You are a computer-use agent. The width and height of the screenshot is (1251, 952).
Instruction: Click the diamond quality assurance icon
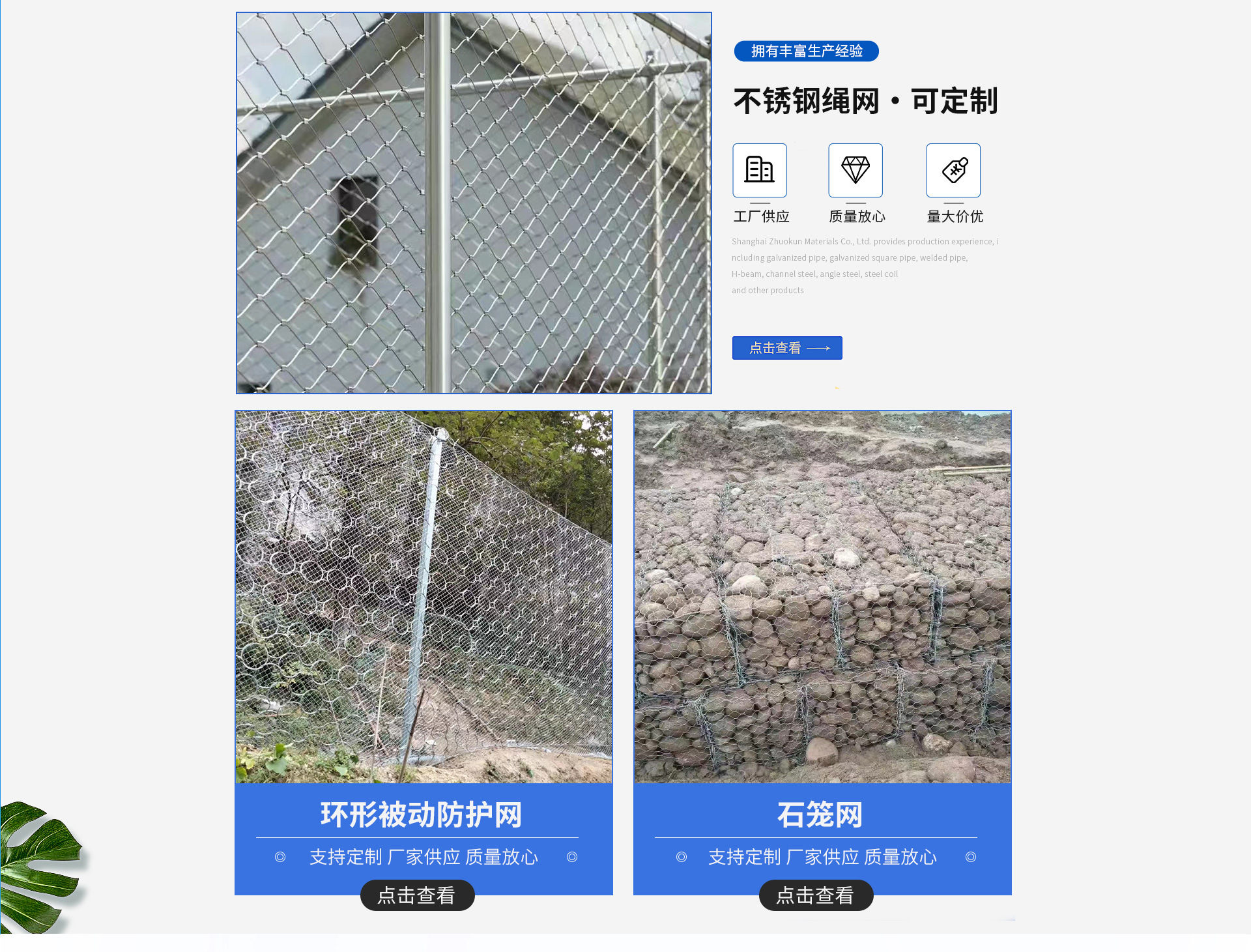coord(856,170)
